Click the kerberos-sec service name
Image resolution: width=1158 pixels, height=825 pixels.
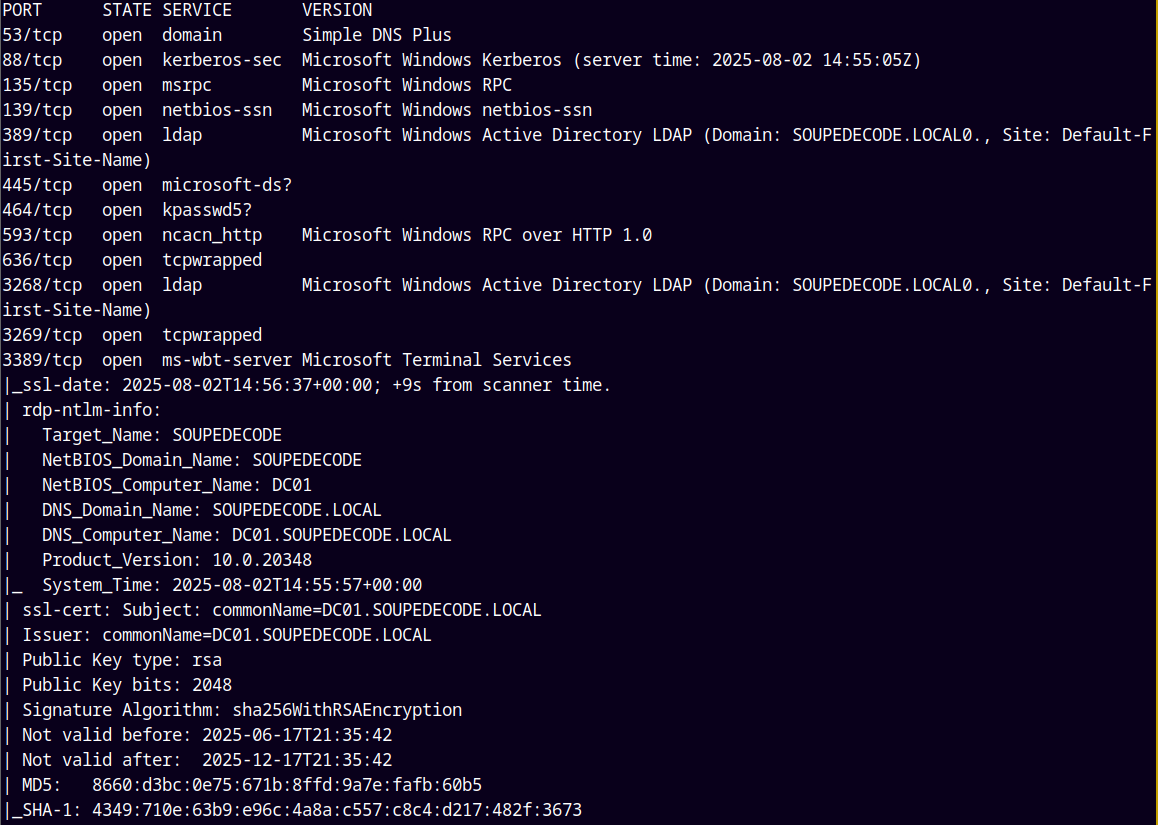pyautogui.click(x=222, y=61)
